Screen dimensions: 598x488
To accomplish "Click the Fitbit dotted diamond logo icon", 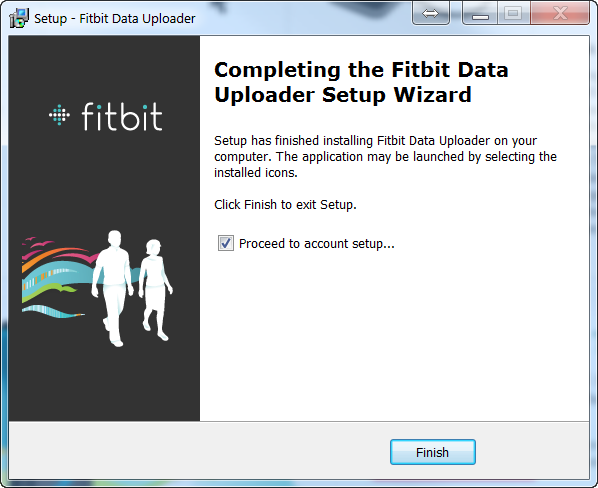I will tap(59, 115).
